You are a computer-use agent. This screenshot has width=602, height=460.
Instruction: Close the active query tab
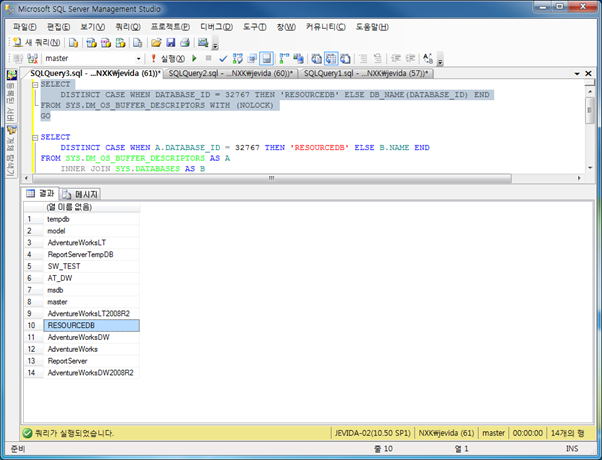pos(588,73)
